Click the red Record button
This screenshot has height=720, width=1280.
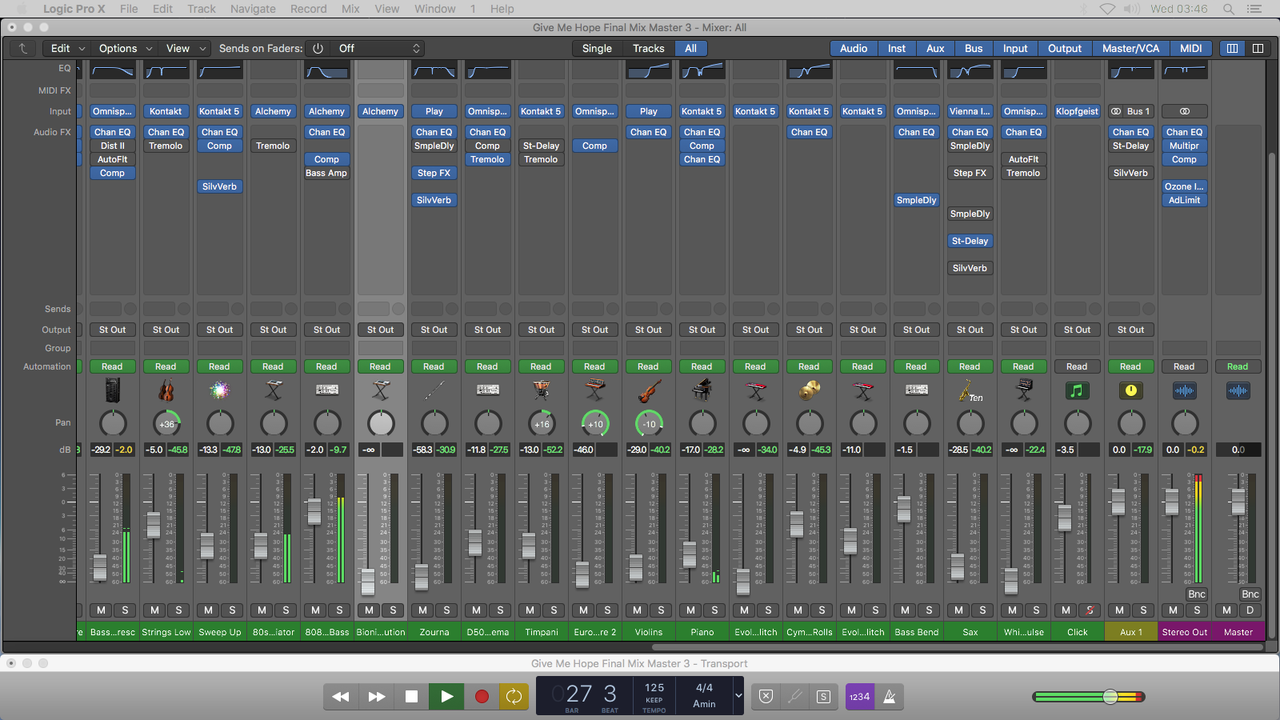[481, 696]
